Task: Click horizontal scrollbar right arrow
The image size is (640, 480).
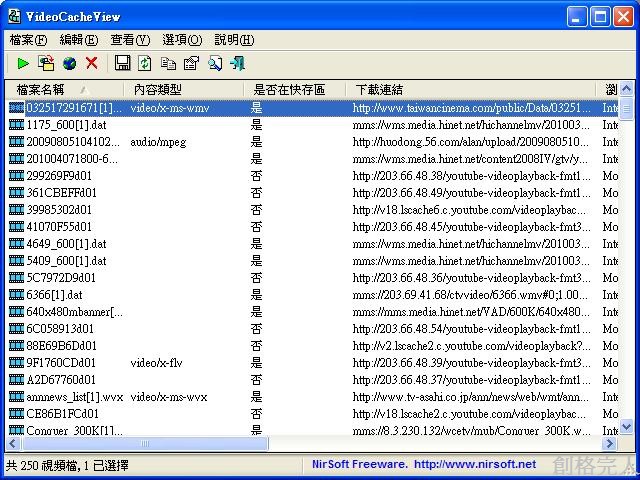Action: (x=610, y=443)
